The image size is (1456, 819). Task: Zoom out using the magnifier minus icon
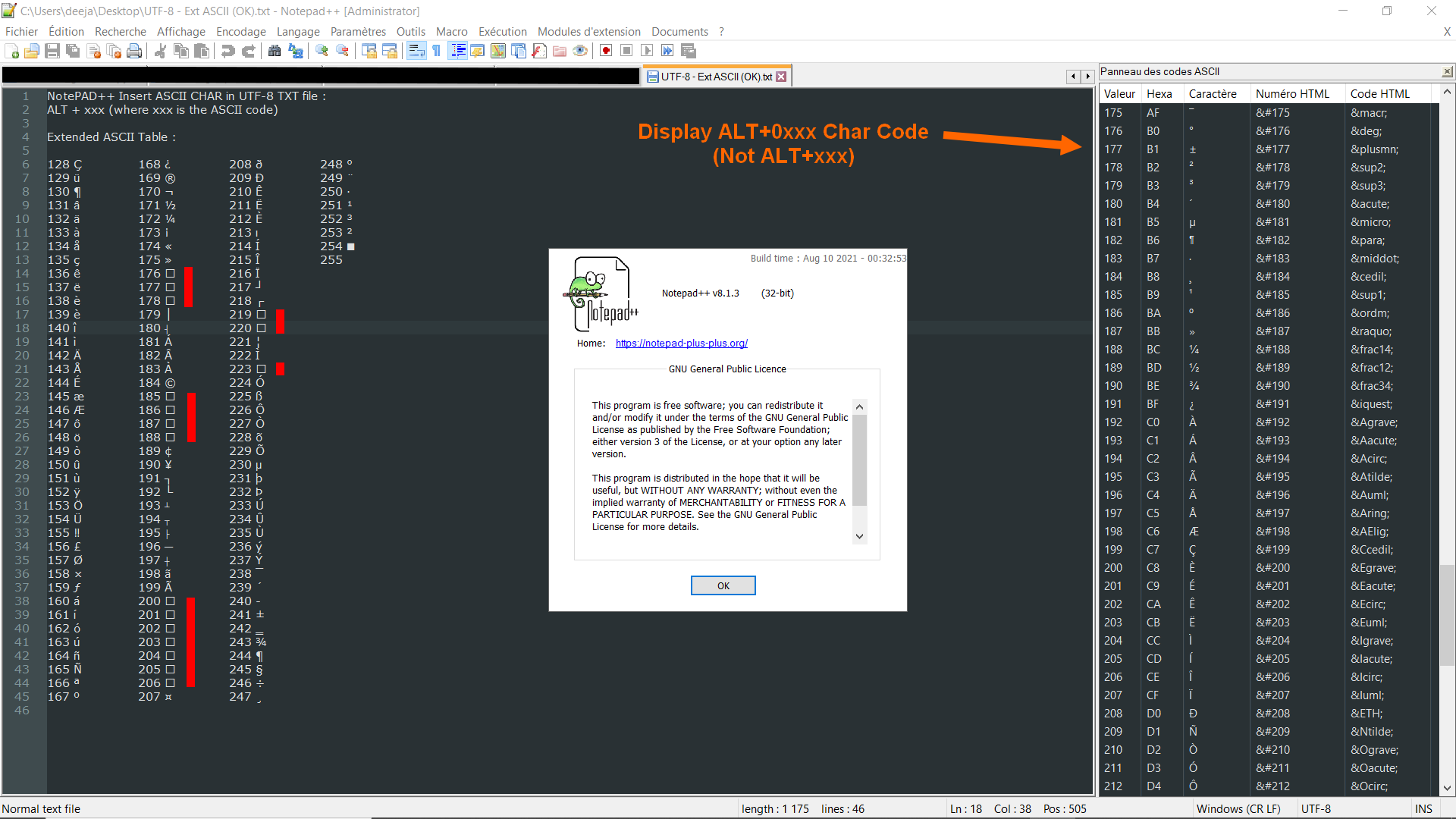[x=343, y=51]
